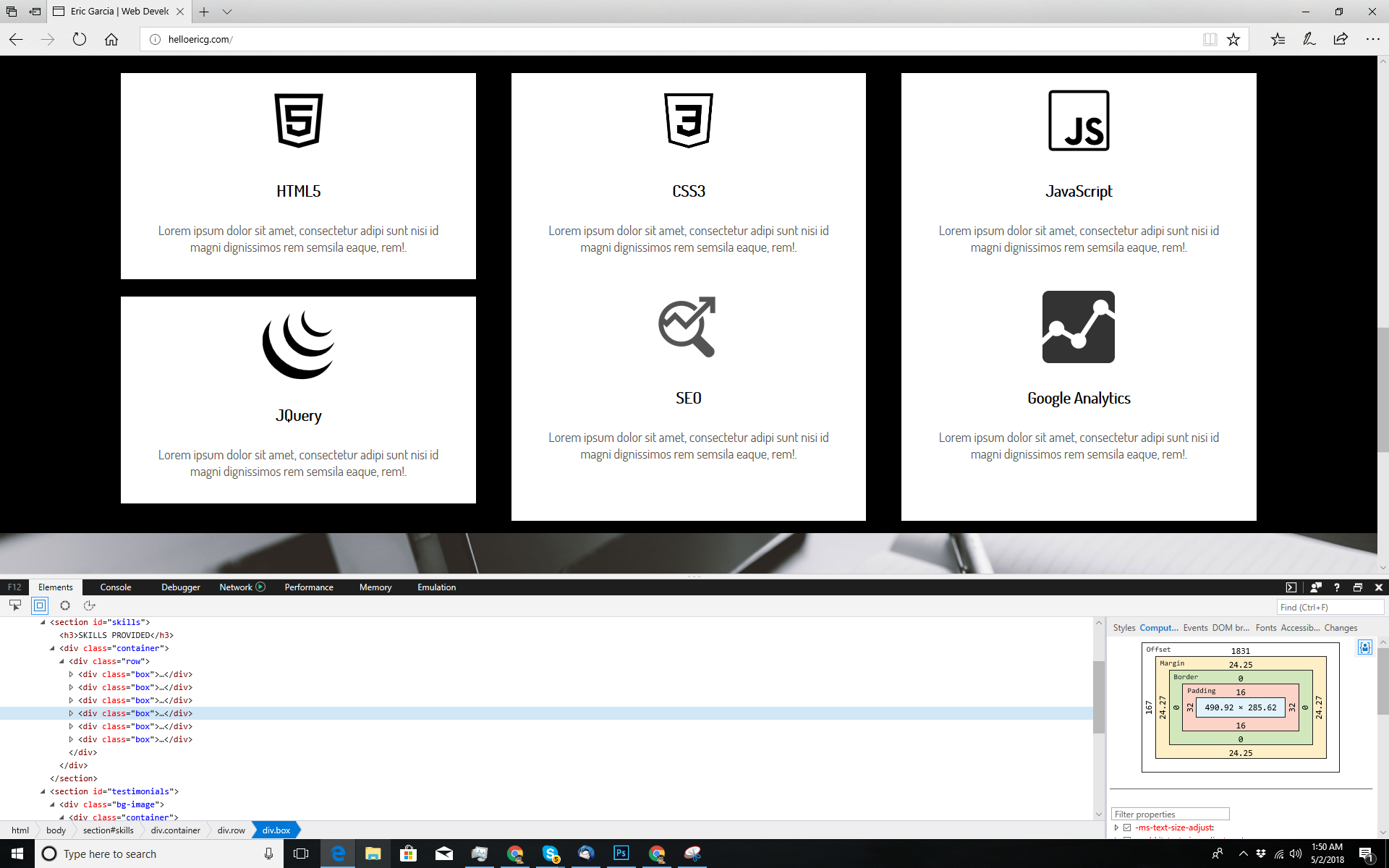The width and height of the screenshot is (1389, 868).
Task: Toggle the DOM element highlighting box icon
Action: (x=40, y=605)
